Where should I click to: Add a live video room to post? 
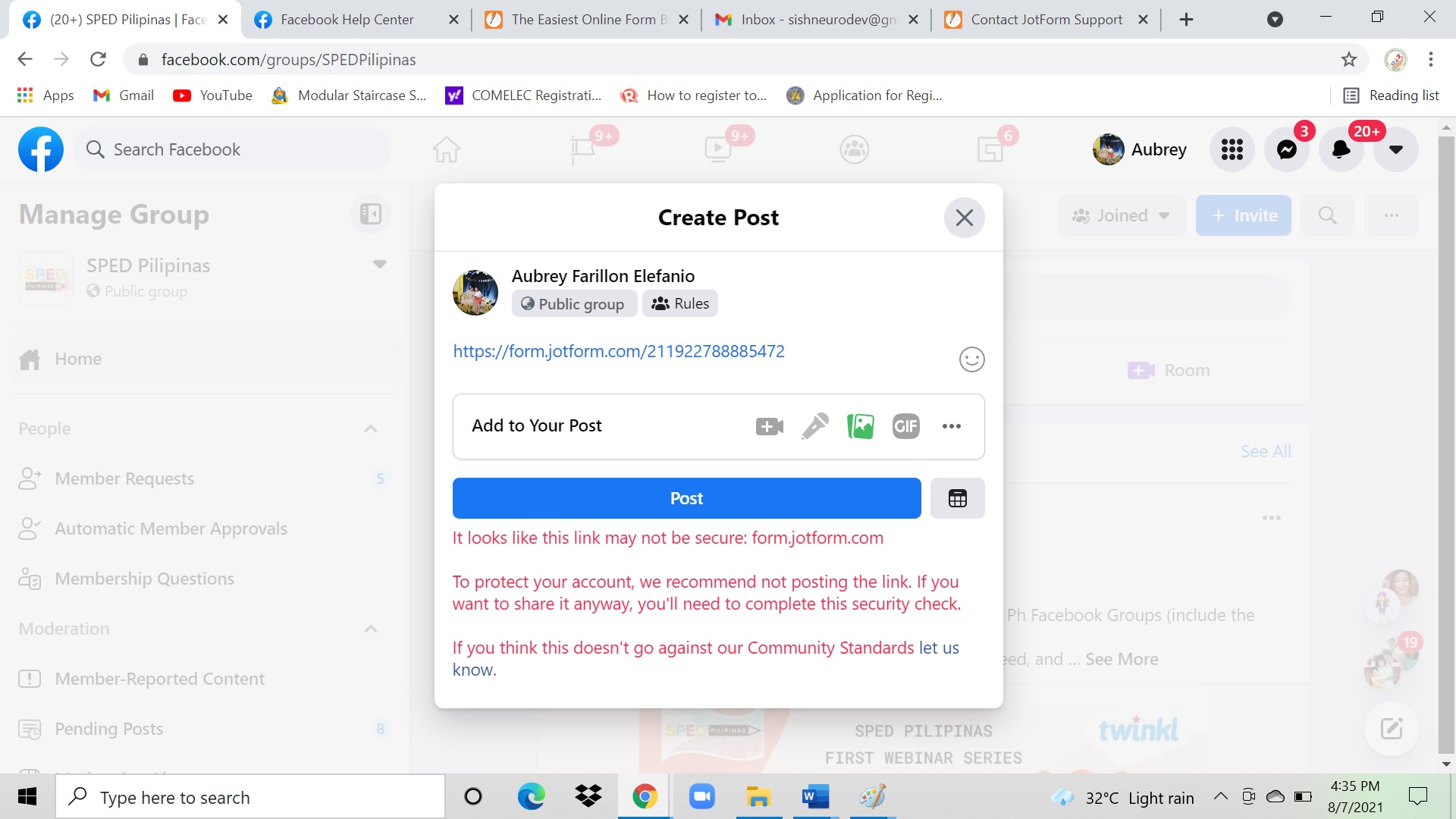coord(769,426)
